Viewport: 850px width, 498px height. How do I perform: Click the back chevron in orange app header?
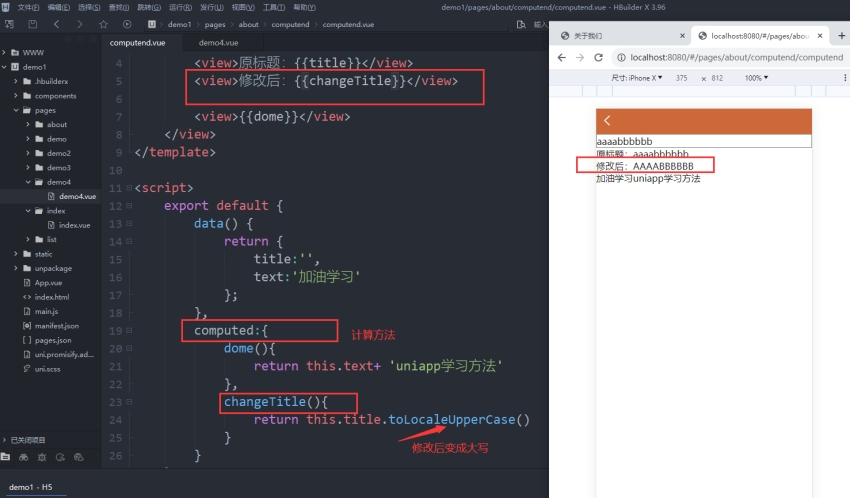coord(607,121)
